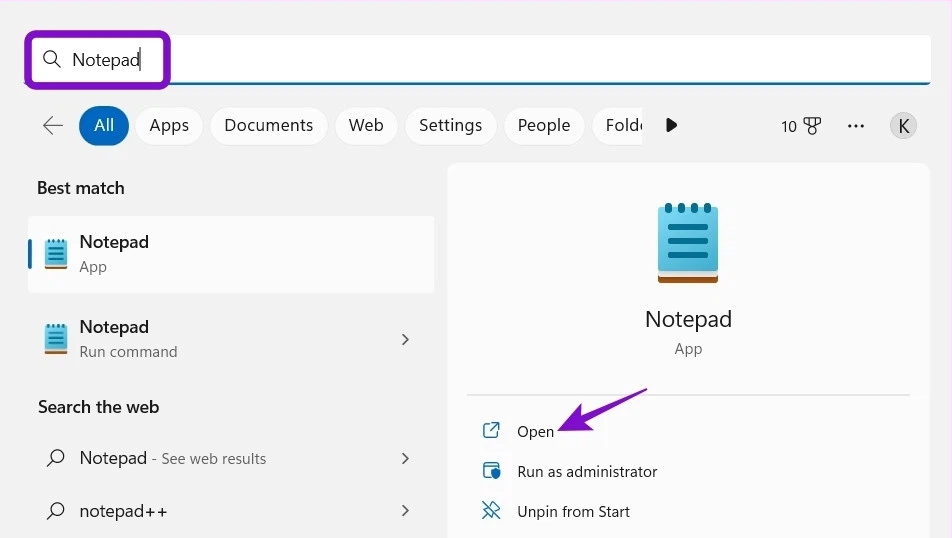Click the Run as administrator shield icon
The height and width of the screenshot is (538, 952).
[x=491, y=471]
